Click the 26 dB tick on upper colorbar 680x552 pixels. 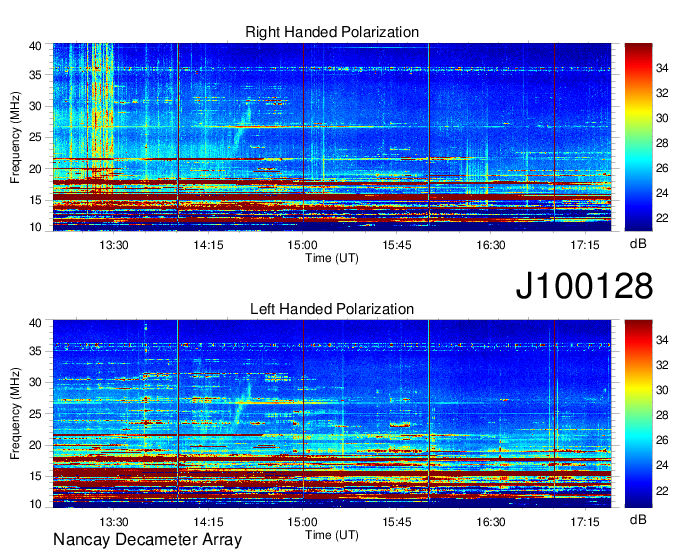[662, 168]
